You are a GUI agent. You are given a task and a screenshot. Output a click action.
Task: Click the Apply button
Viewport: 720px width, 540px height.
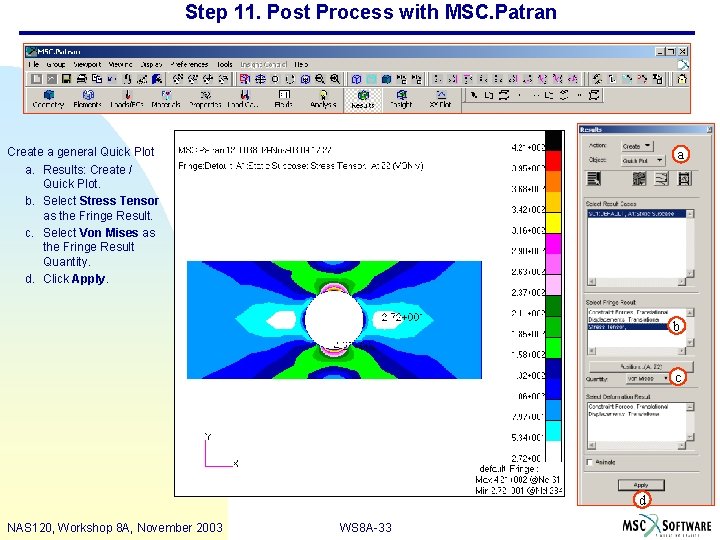point(641,484)
